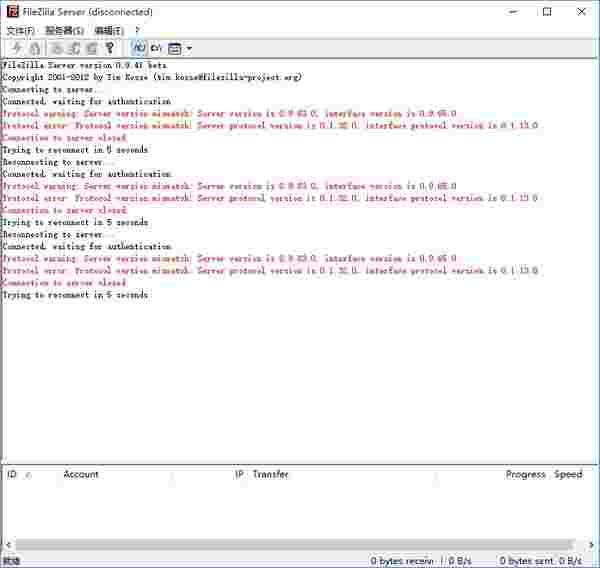Click the Transfer column header
This screenshot has width=600, height=568.
click(x=270, y=474)
